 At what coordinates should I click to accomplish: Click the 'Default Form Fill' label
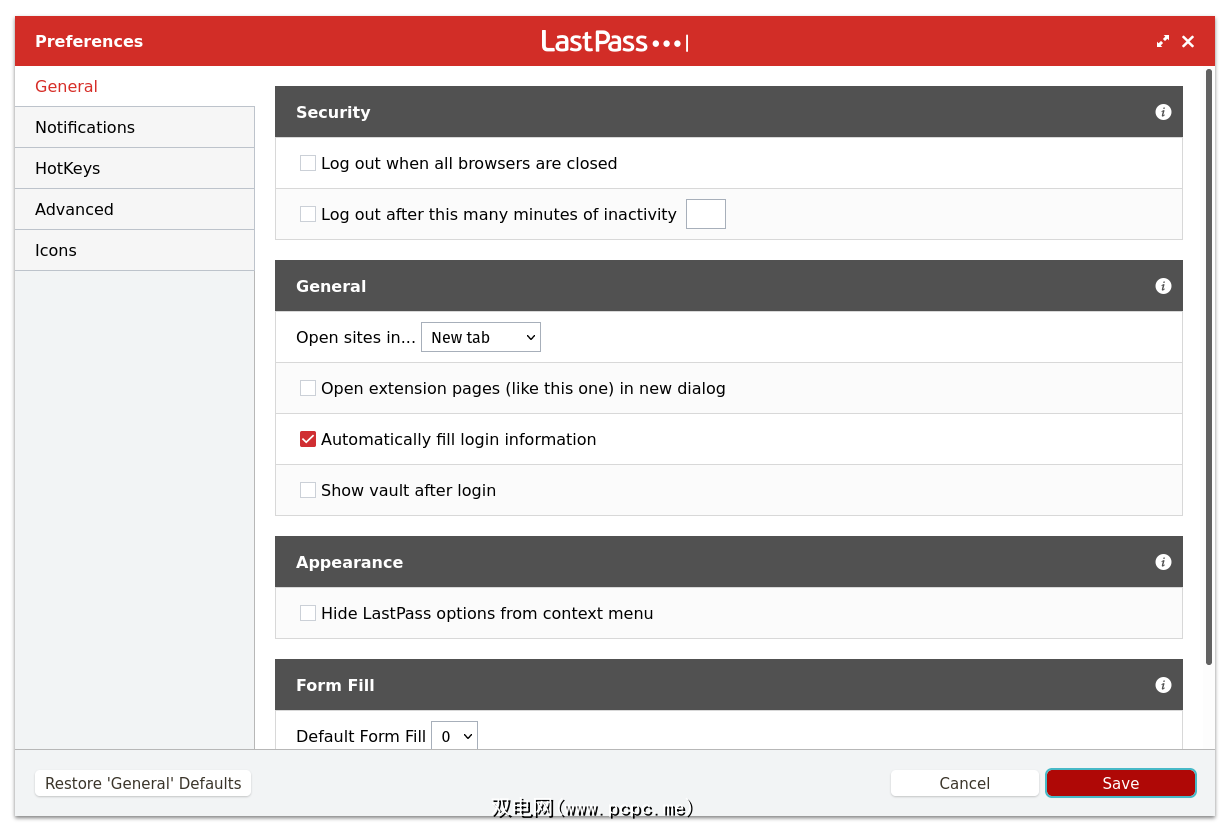(361, 736)
